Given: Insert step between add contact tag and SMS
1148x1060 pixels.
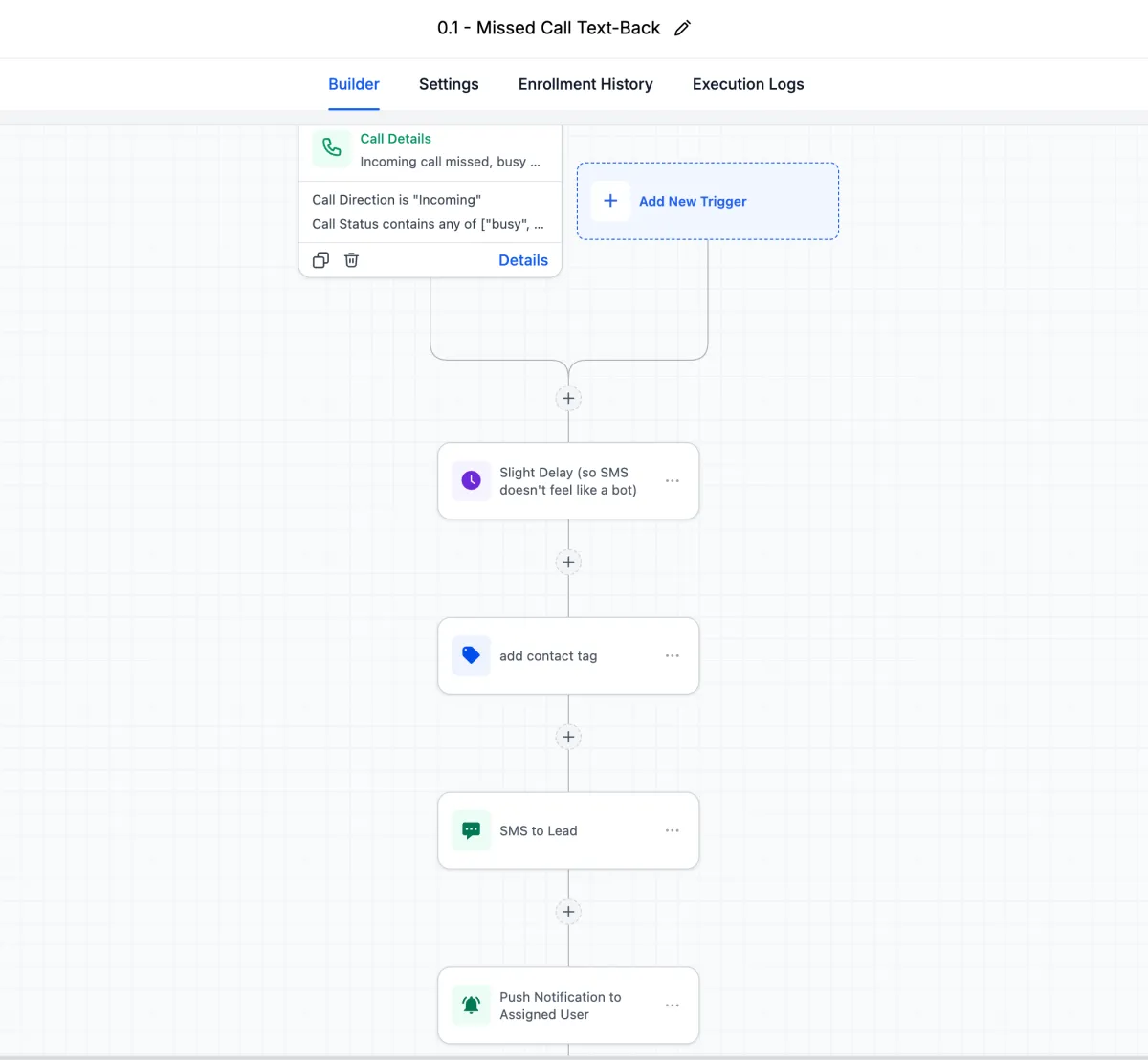Looking at the screenshot, I should click(568, 737).
